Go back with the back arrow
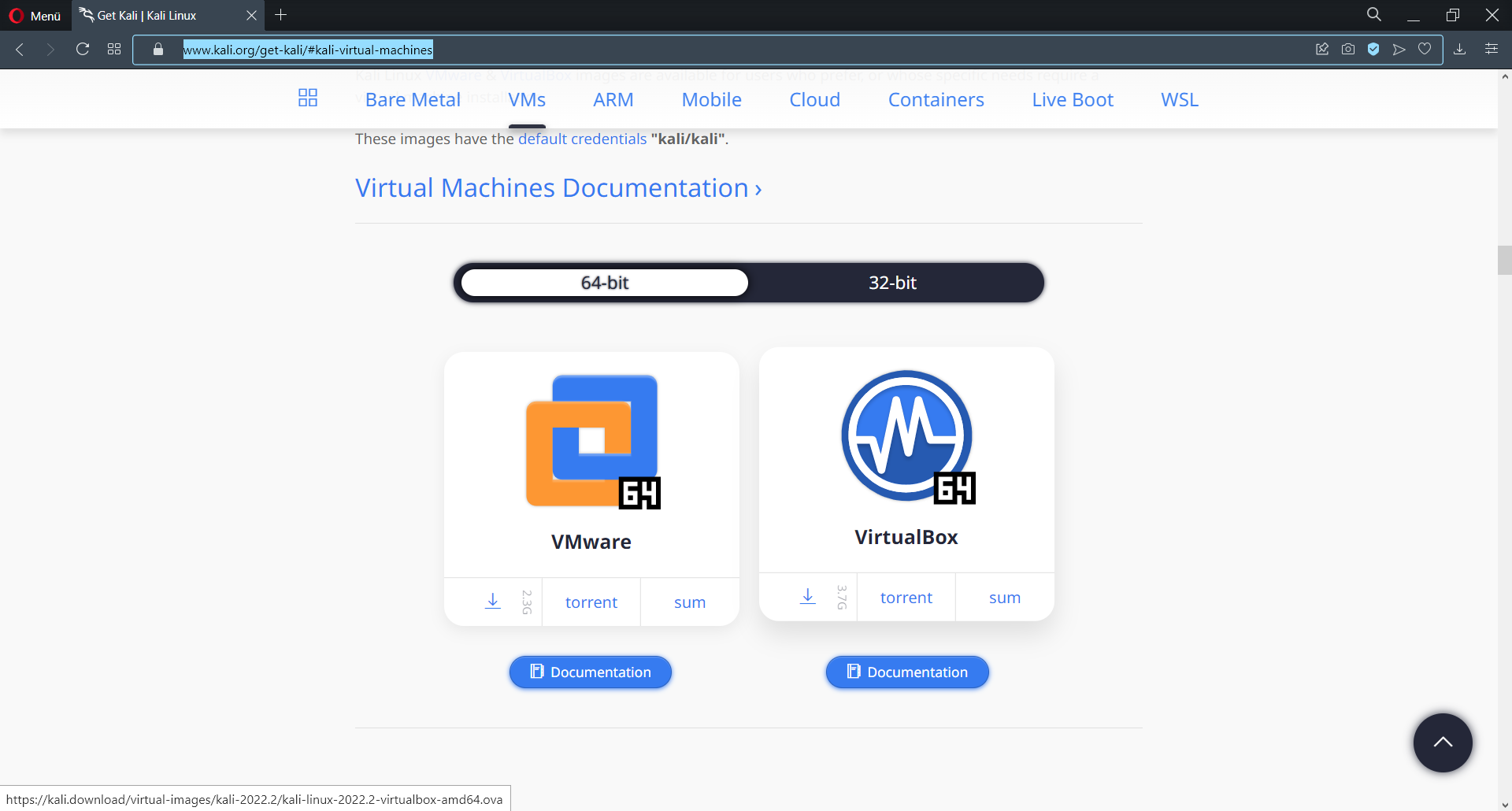Viewport: 1512px width, 811px height. 20,50
